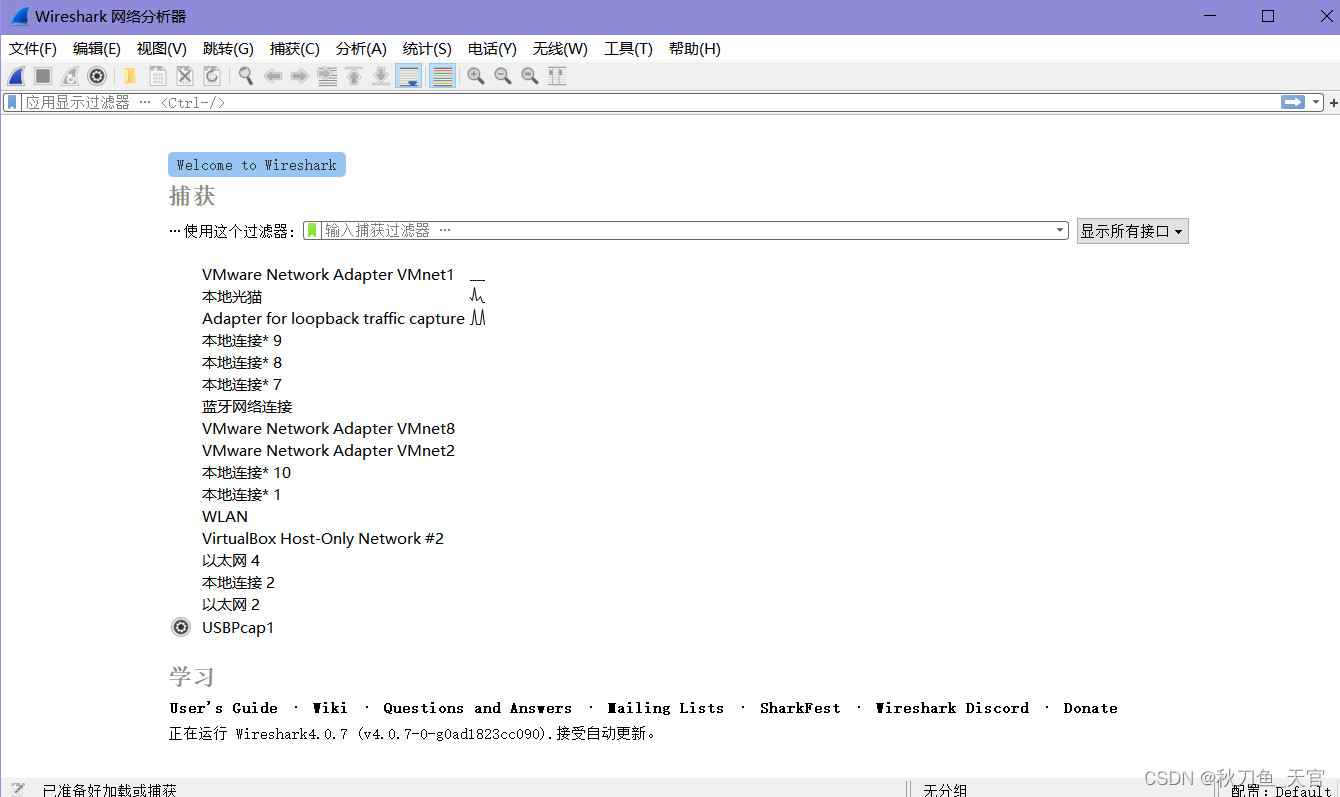Screen dimensions: 1340x797
Task: Open the 帮助(H) menu
Action: pyautogui.click(x=694, y=48)
